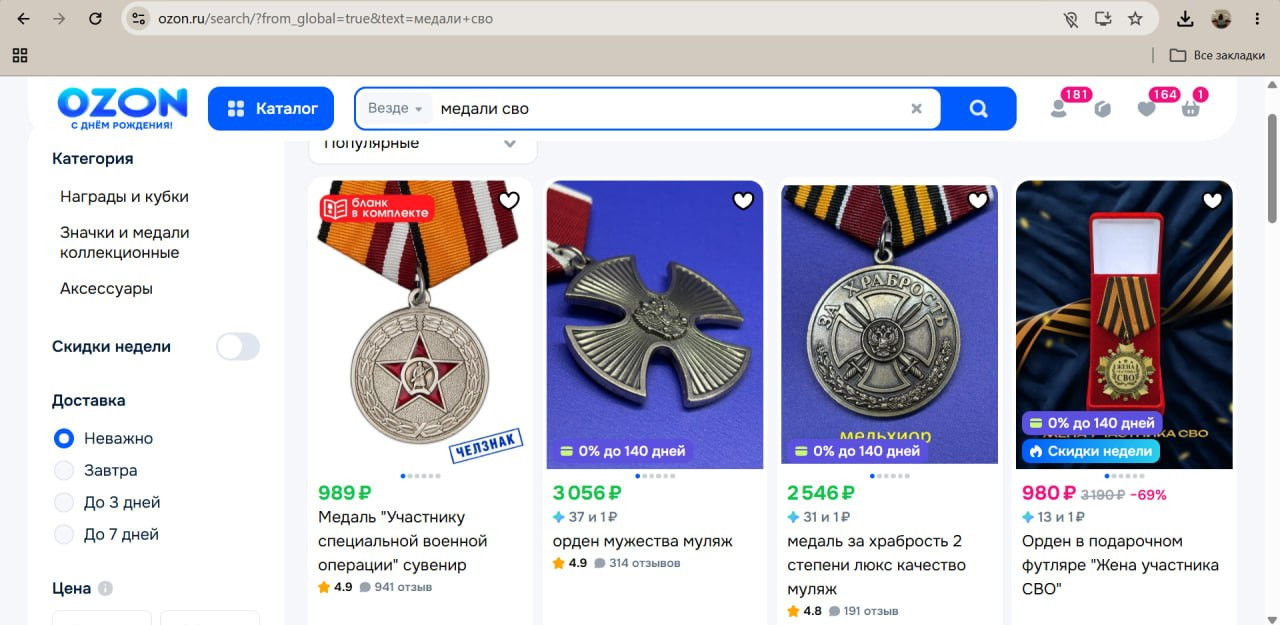Toggle the Скидки недели switch

238,347
